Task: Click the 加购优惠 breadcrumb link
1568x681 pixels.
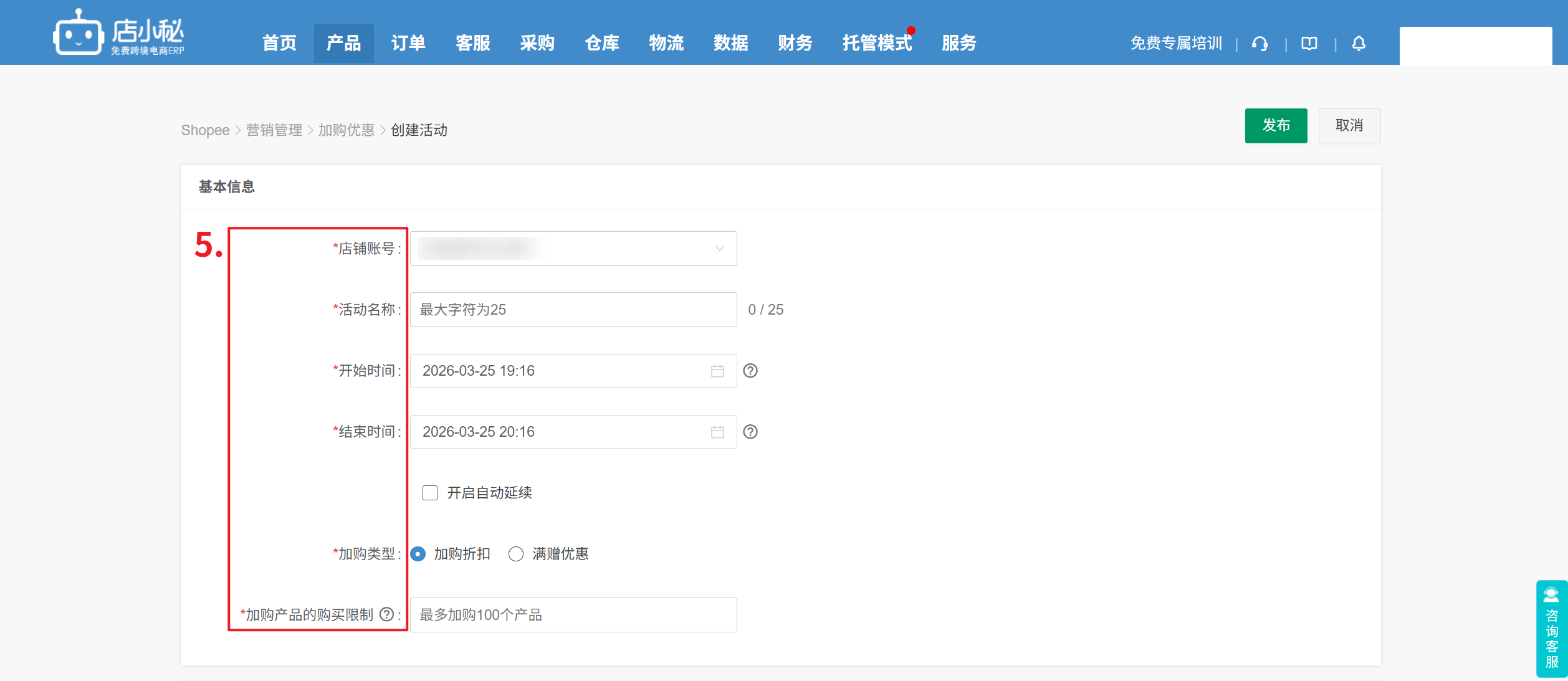Action: click(347, 130)
